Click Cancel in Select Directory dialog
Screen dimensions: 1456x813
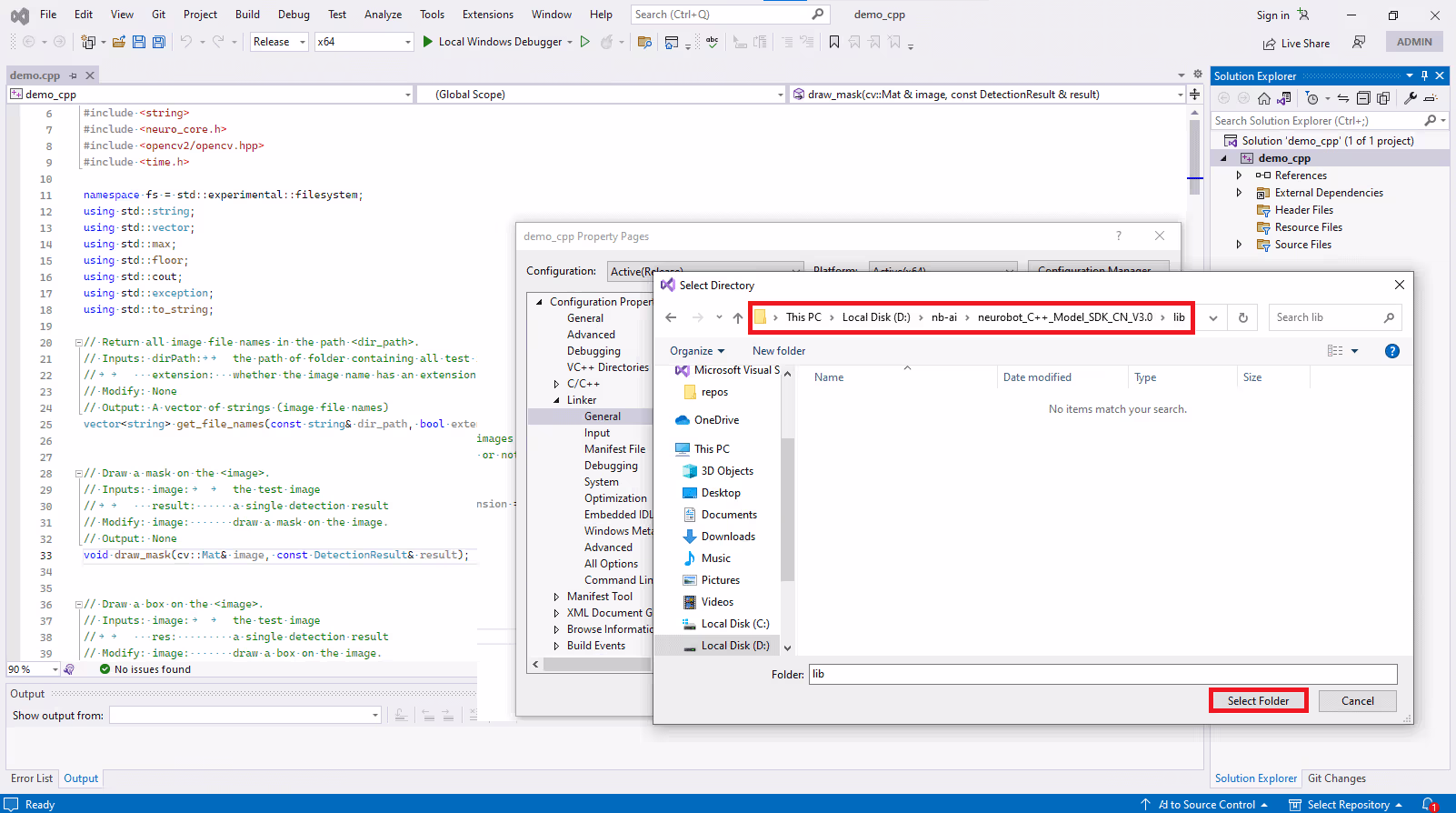(x=1357, y=701)
